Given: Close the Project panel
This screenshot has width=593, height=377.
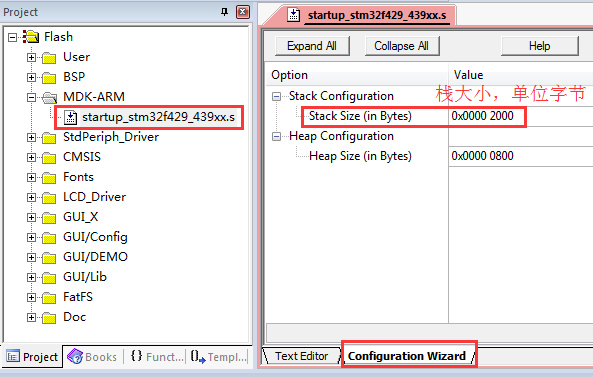Looking at the screenshot, I should [243, 12].
